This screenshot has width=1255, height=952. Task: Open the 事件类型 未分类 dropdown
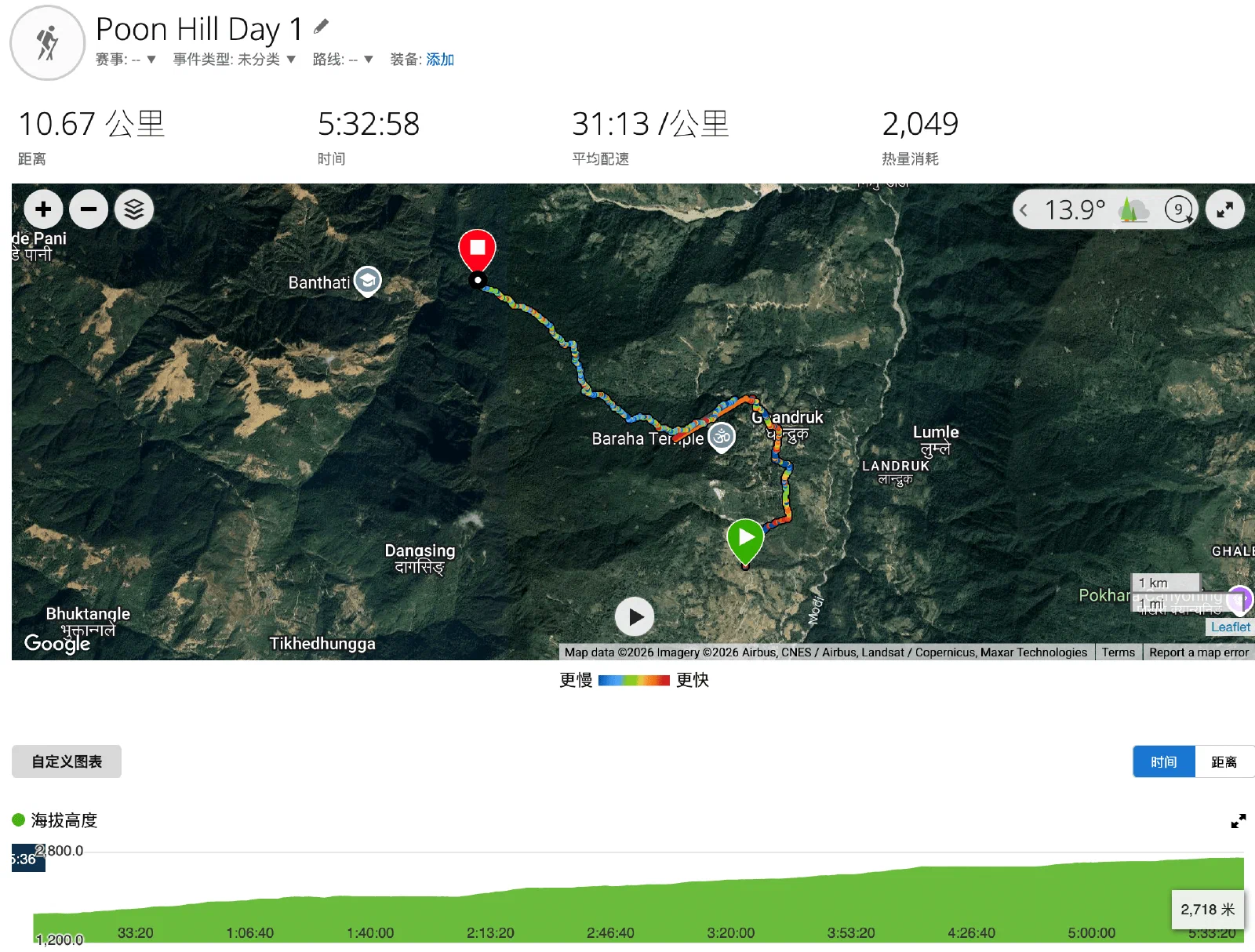pos(235,60)
